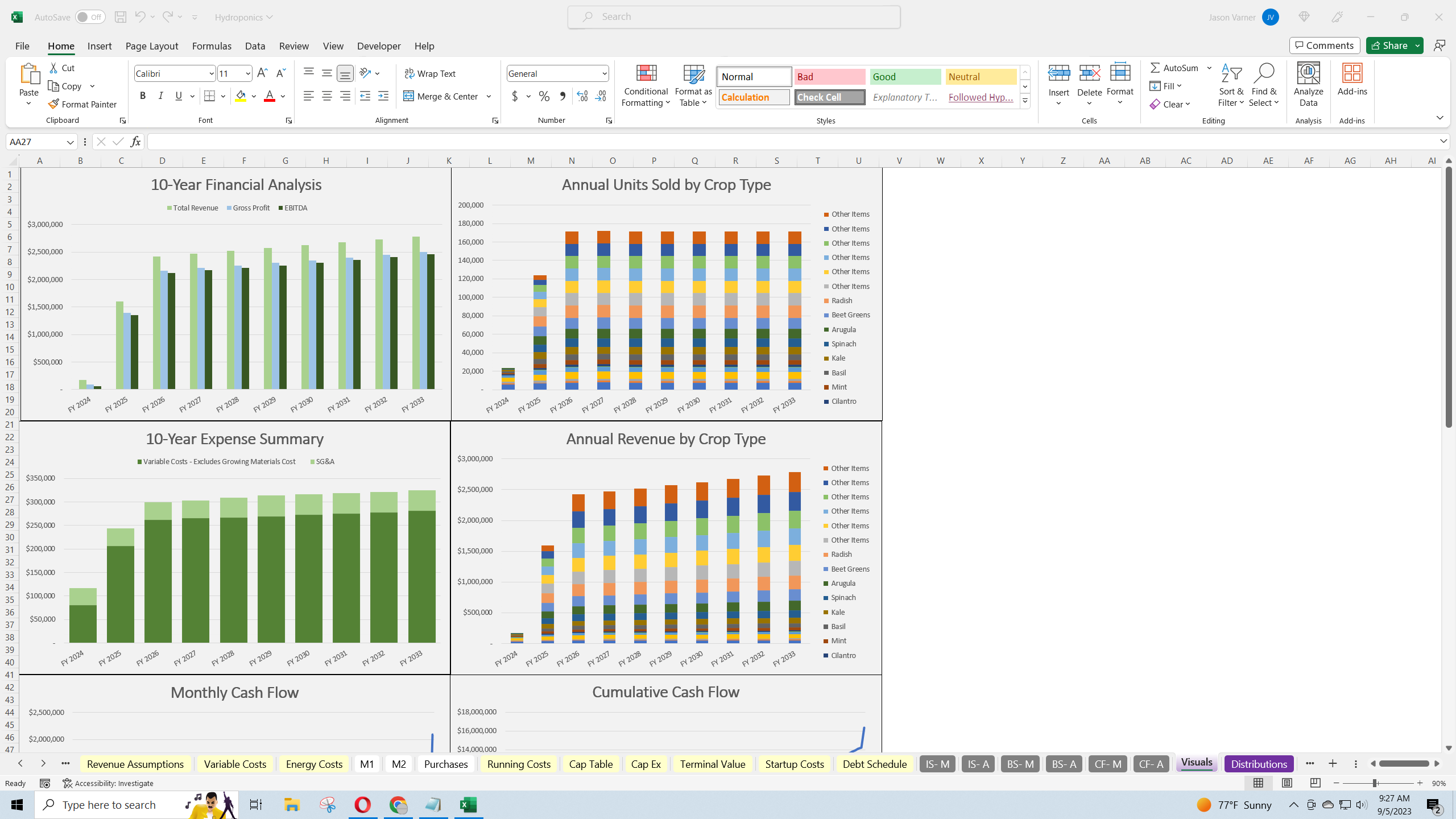Click the Share button
Screen dimensions: 1456x819
point(1389,45)
